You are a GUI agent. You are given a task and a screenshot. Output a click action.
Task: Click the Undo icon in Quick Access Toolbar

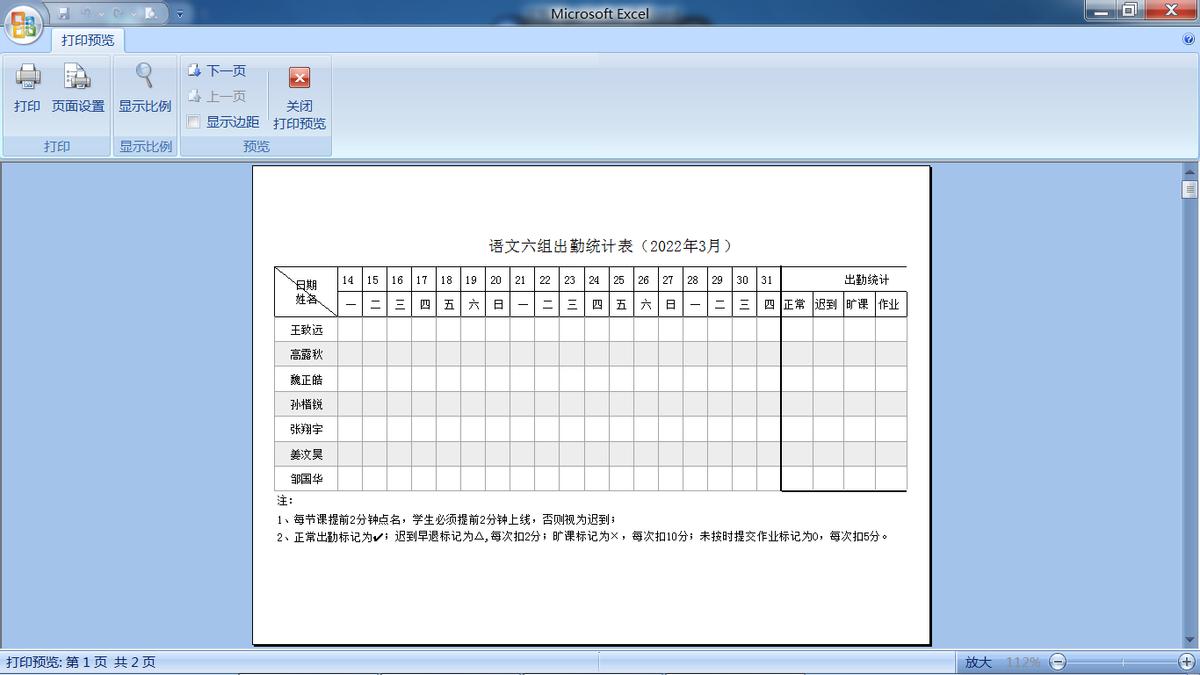click(86, 12)
